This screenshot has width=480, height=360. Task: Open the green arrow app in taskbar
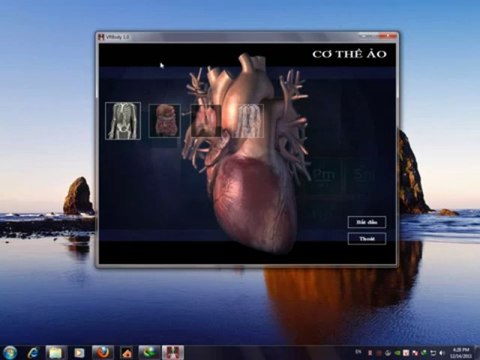tap(149, 353)
